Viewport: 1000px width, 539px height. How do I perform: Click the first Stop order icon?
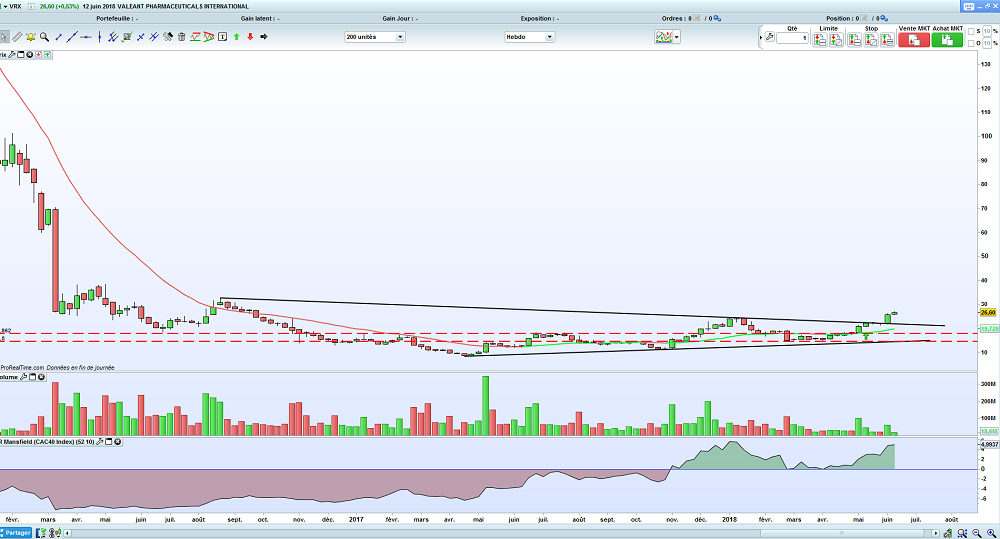pos(855,40)
